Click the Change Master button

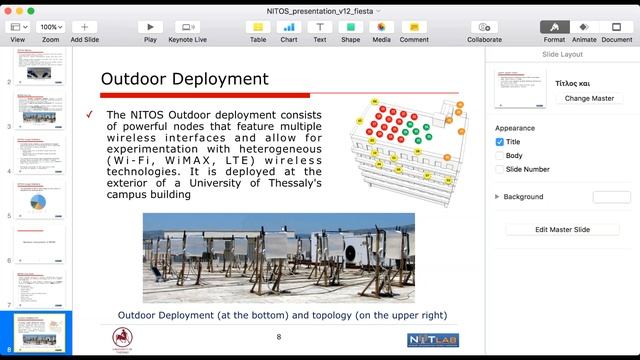(589, 98)
